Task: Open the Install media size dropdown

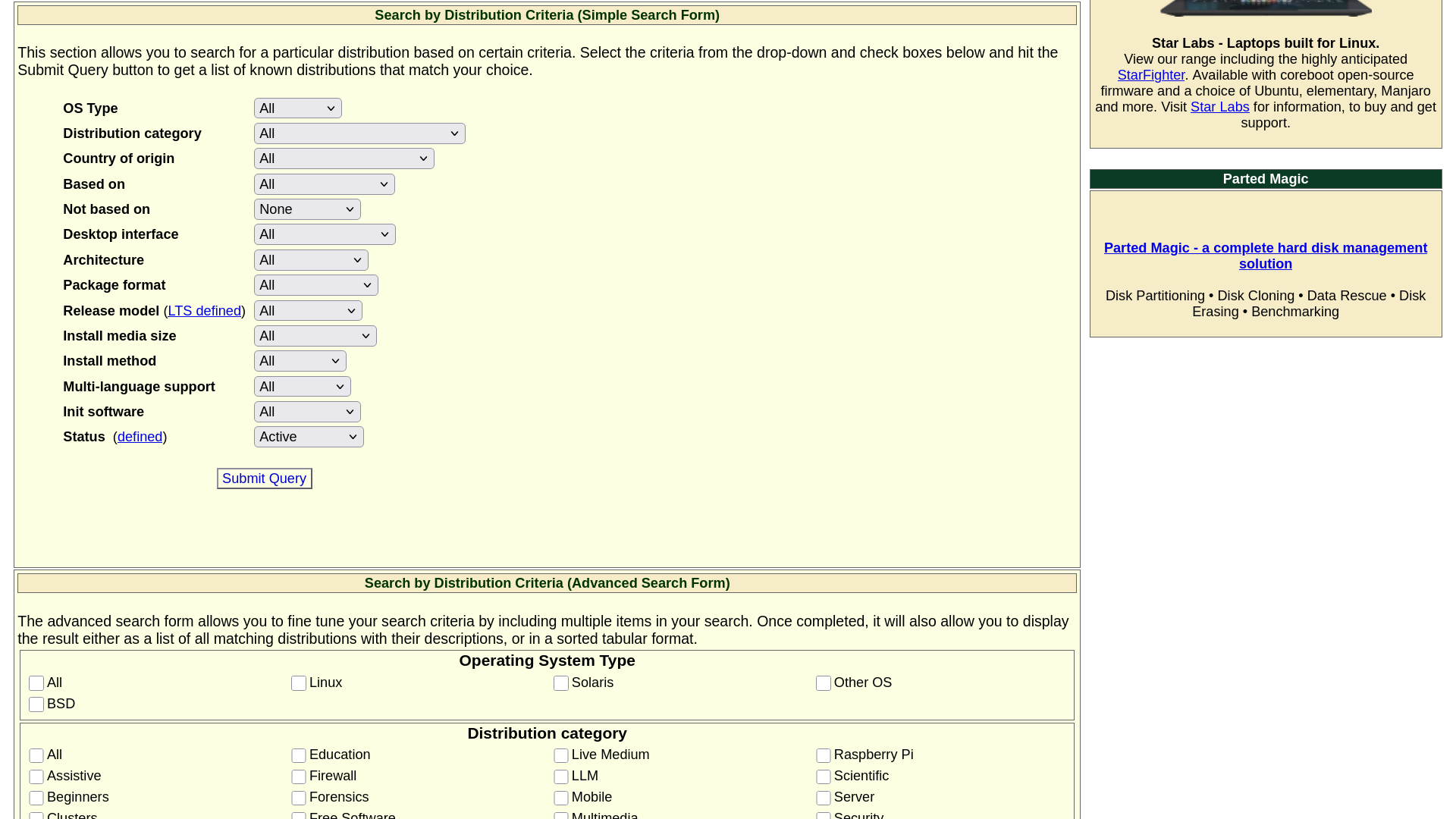Action: pyautogui.click(x=315, y=335)
